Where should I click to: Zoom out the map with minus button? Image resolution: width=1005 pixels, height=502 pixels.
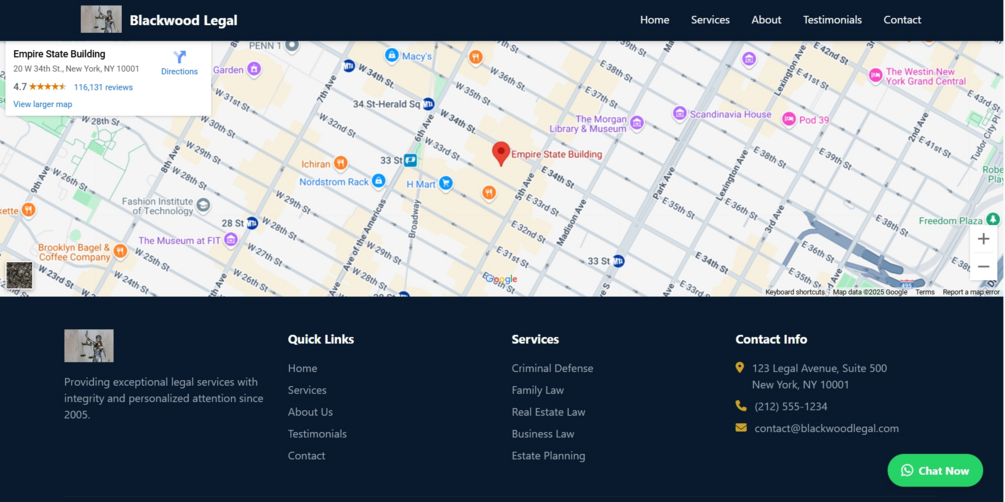pyautogui.click(x=983, y=266)
